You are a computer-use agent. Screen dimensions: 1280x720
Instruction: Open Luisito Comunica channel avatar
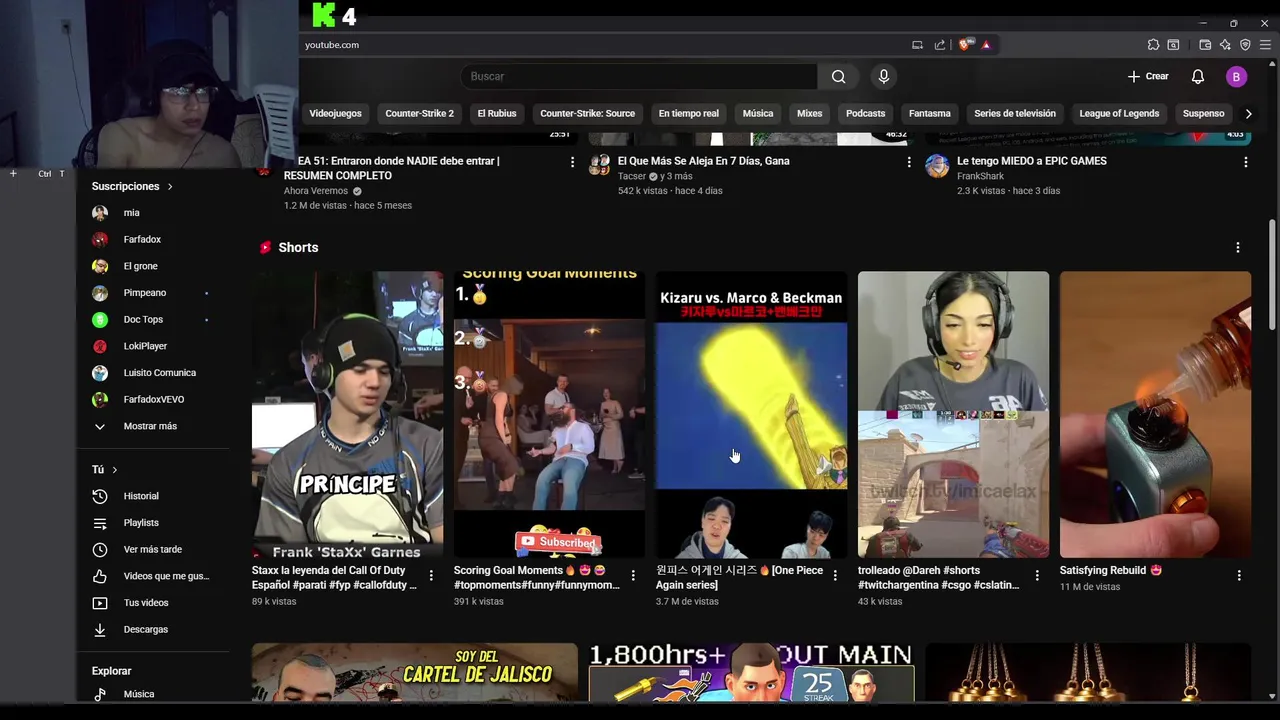100,373
